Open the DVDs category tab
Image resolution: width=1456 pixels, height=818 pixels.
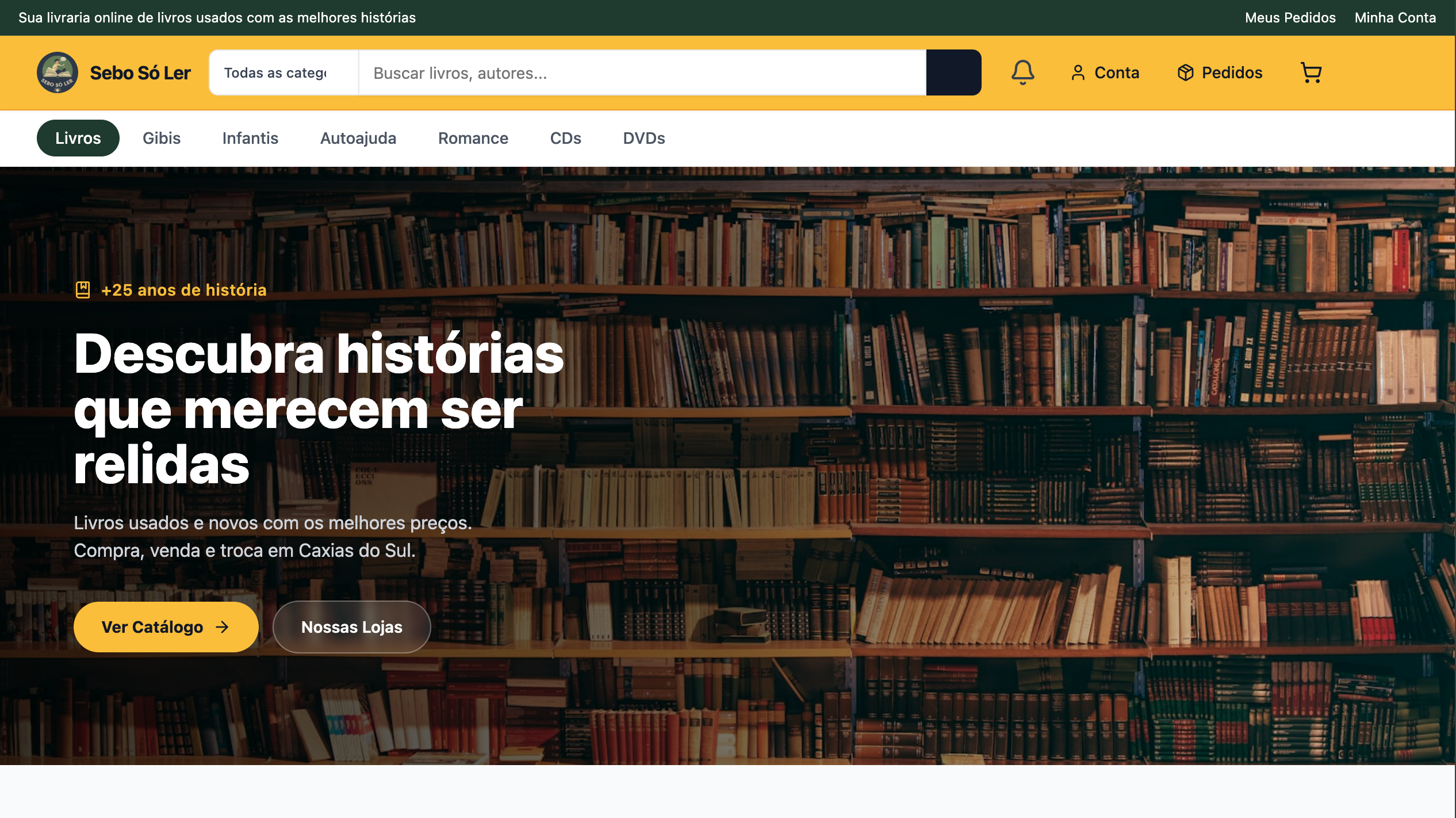[643, 138]
